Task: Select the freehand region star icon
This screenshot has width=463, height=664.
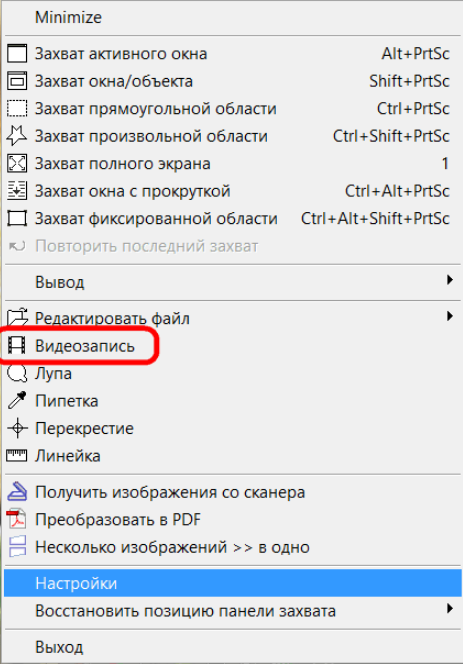Action: point(17,136)
